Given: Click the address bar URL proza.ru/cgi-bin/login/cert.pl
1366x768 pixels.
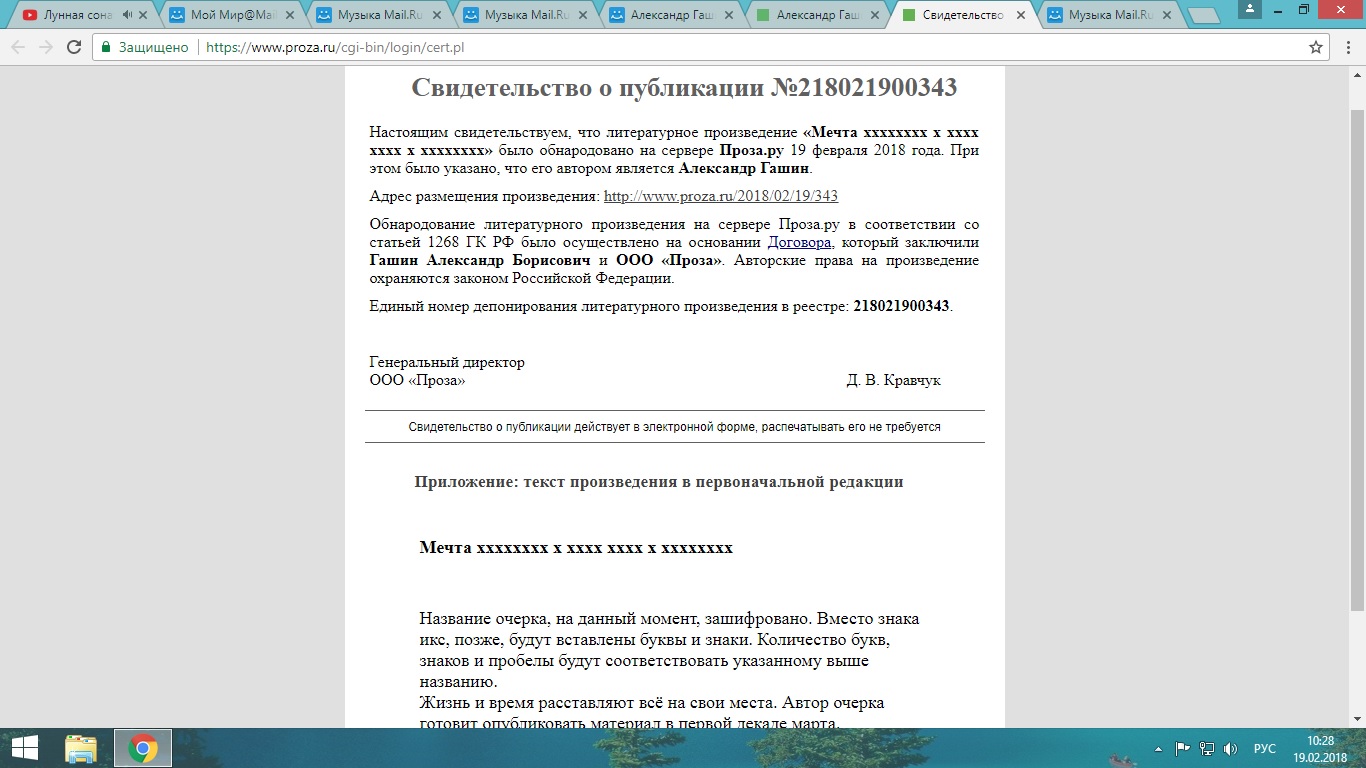Looking at the screenshot, I should pyautogui.click(x=335, y=47).
